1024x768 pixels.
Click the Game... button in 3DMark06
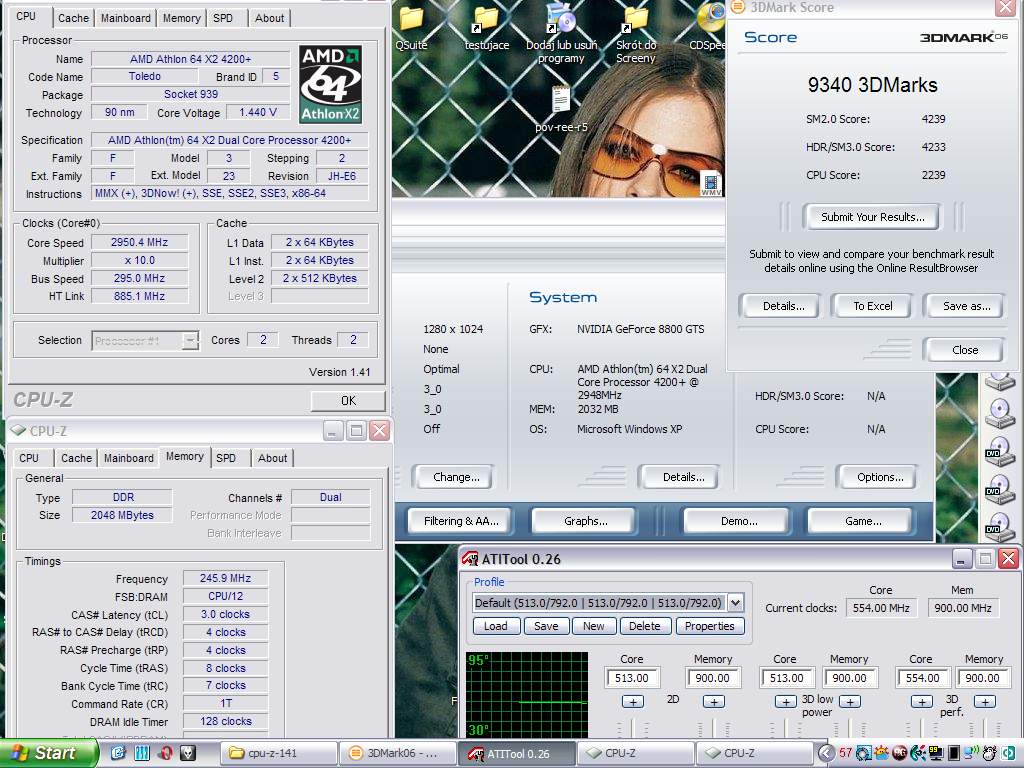(863, 520)
